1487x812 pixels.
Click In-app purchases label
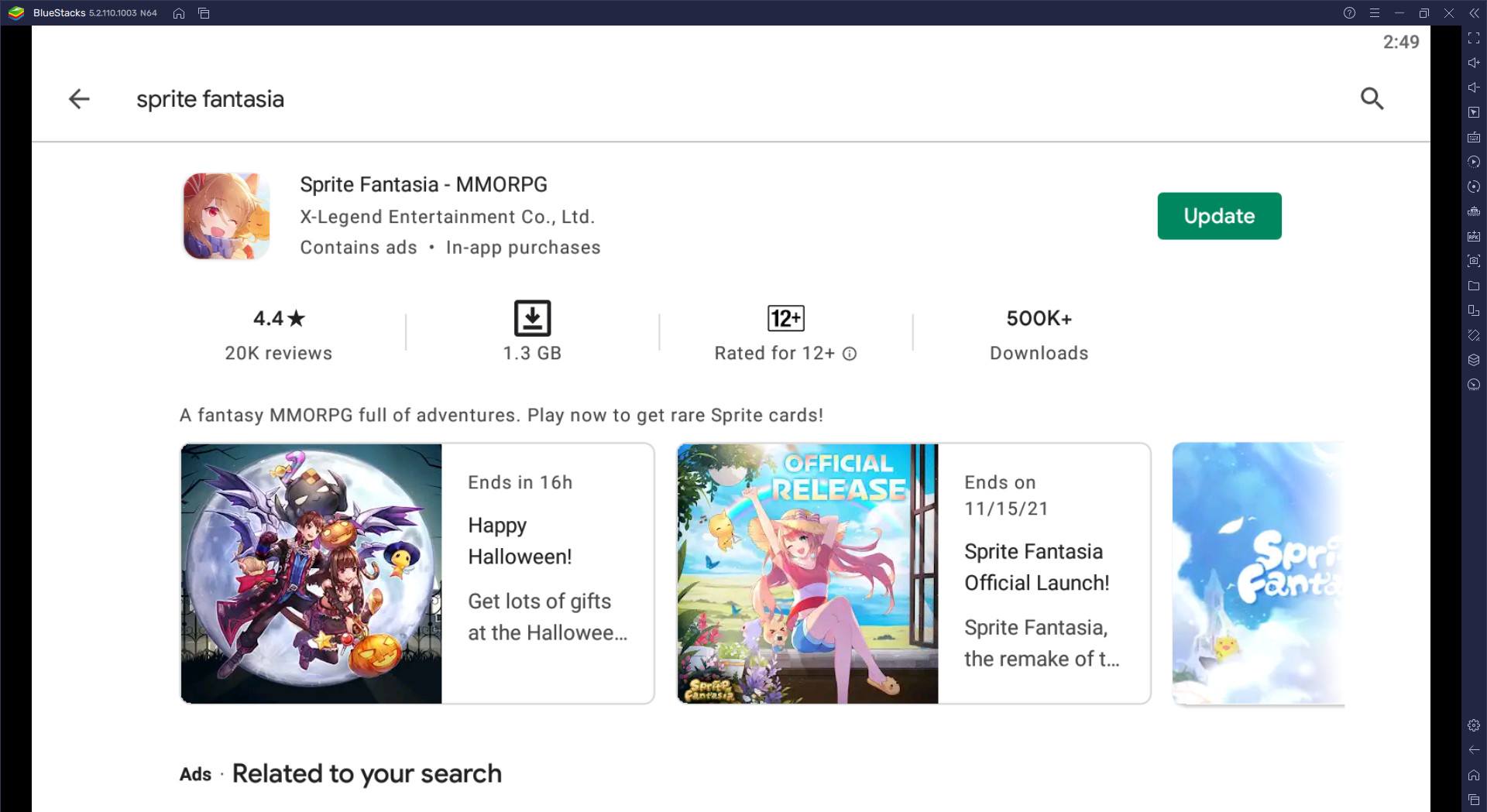click(x=523, y=248)
